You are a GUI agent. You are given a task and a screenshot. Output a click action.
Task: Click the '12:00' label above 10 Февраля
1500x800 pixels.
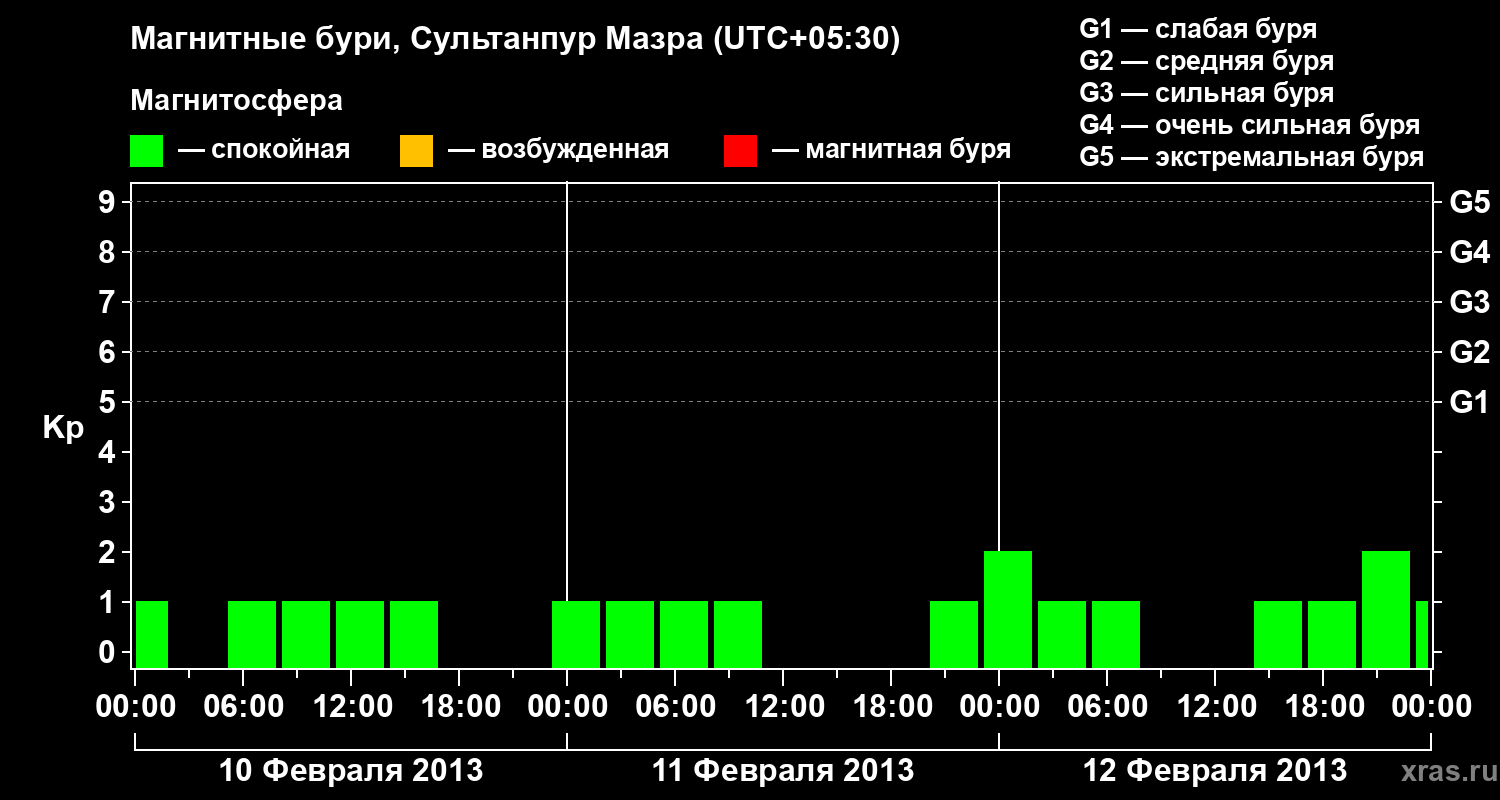click(x=351, y=707)
